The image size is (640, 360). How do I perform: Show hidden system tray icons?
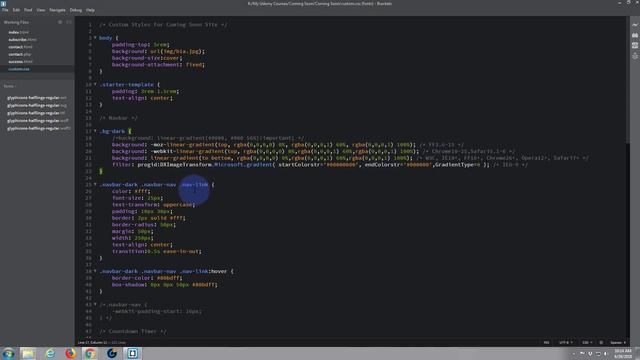tap(573, 354)
